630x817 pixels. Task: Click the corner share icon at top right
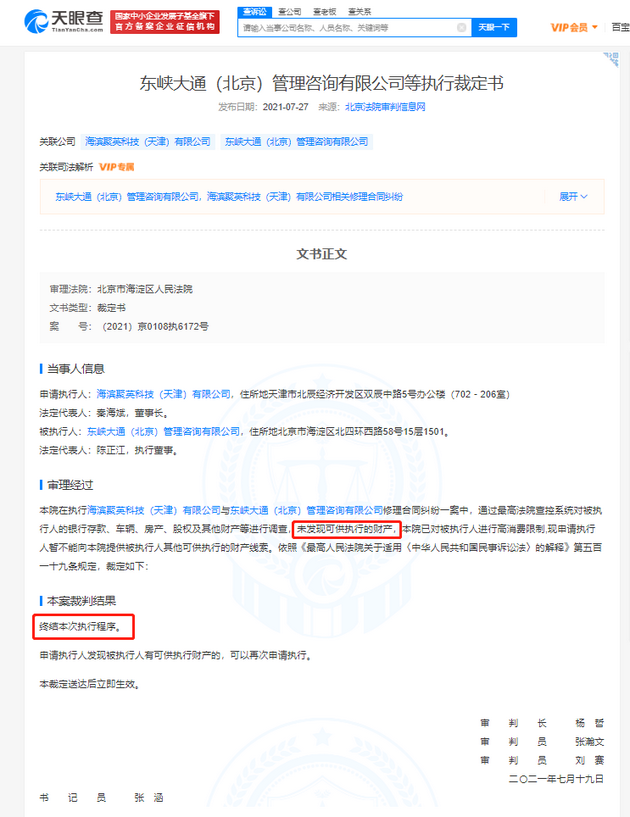pos(611,59)
